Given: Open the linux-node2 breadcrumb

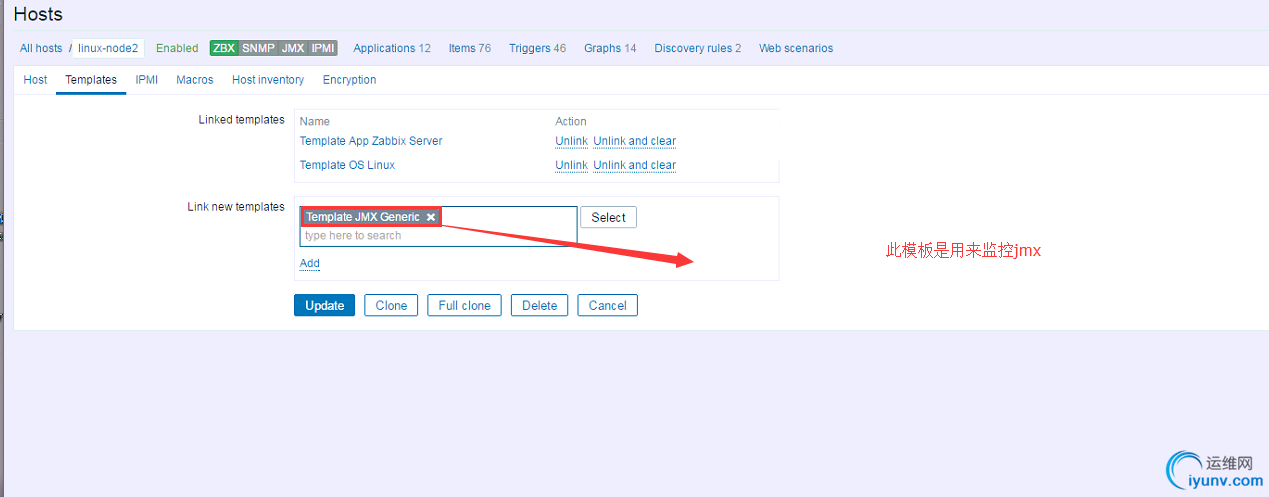Looking at the screenshot, I should pos(108,48).
